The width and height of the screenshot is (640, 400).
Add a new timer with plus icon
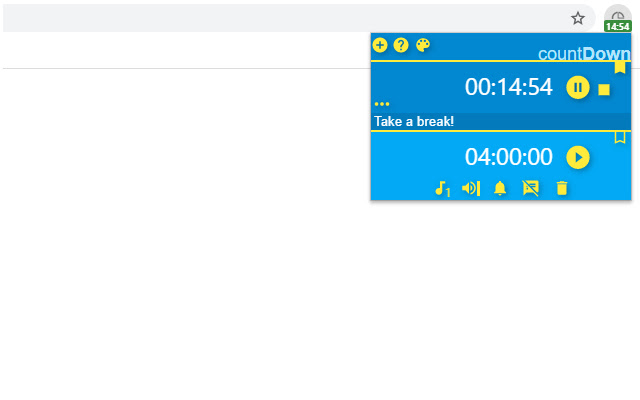[x=380, y=45]
